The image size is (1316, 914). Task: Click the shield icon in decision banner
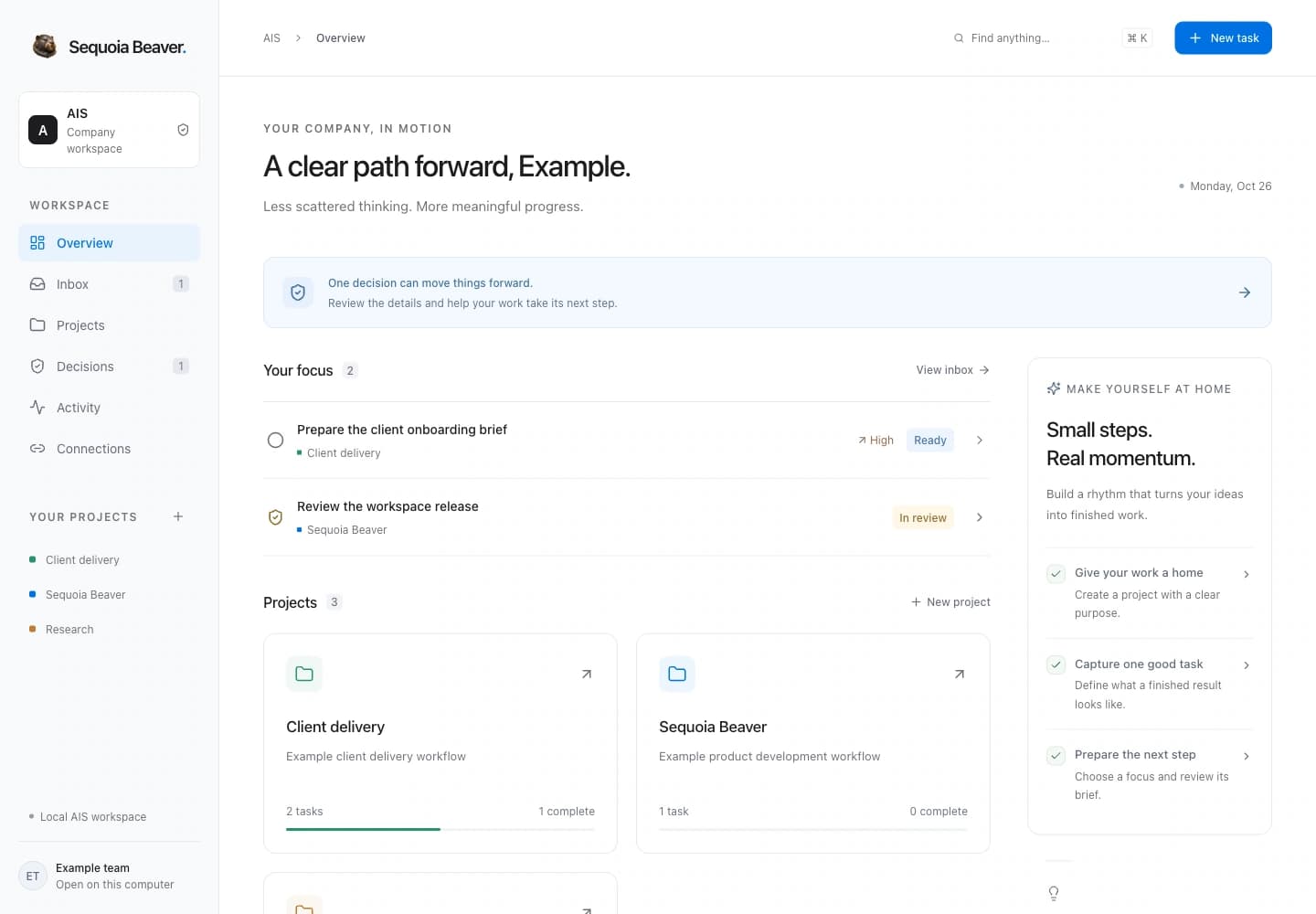[298, 292]
